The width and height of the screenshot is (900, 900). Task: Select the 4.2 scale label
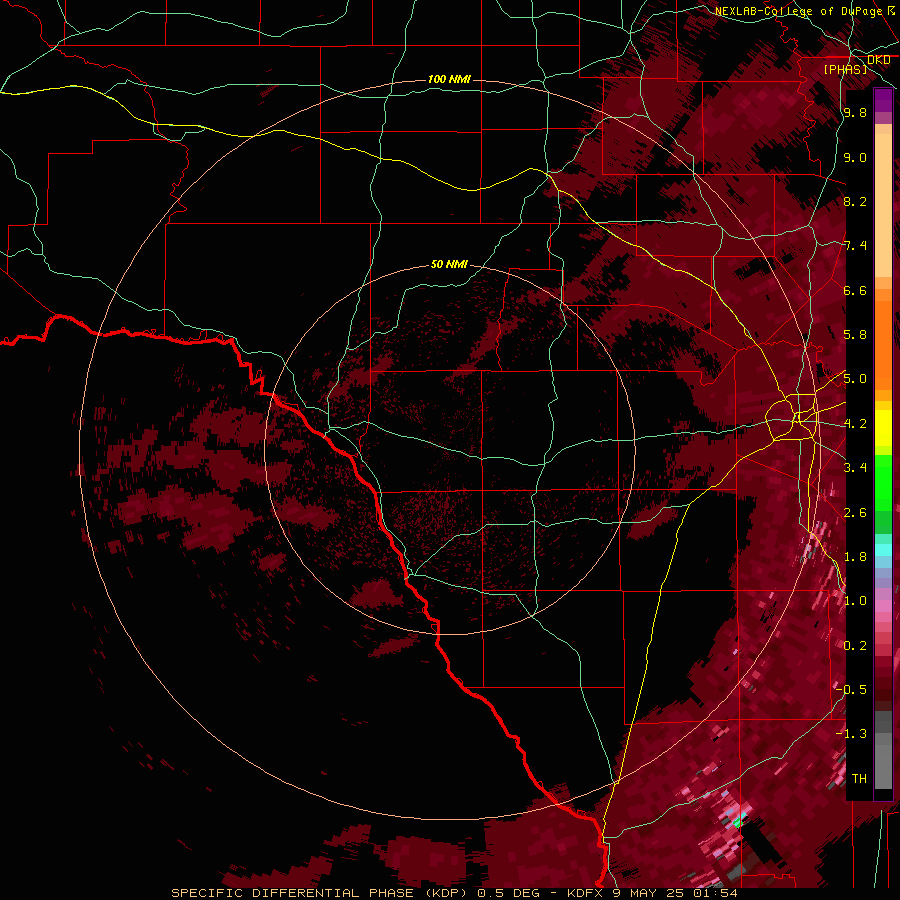[x=855, y=424]
